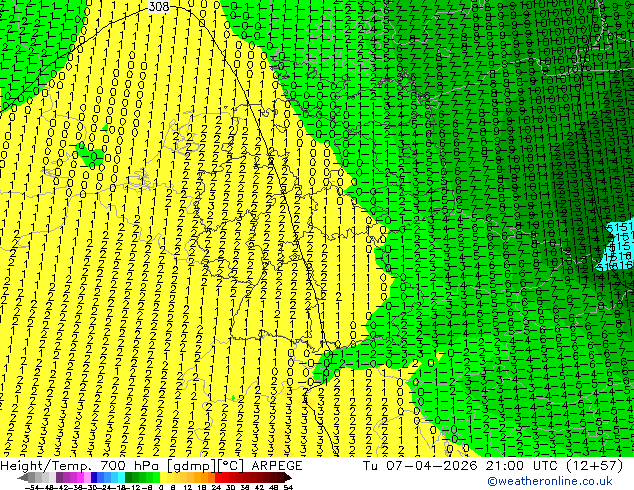Click the ARPEGE model name
The width and height of the screenshot is (634, 490).
tap(277, 466)
